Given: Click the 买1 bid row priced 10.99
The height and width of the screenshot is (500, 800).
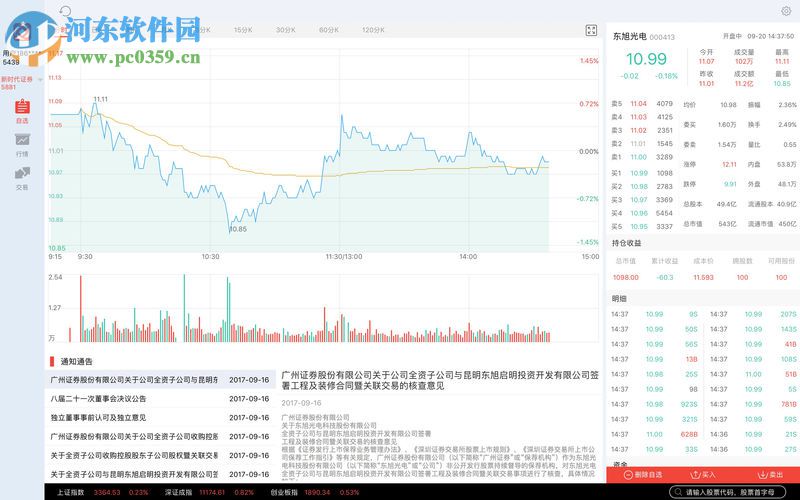Looking at the screenshot, I should coord(642,173).
